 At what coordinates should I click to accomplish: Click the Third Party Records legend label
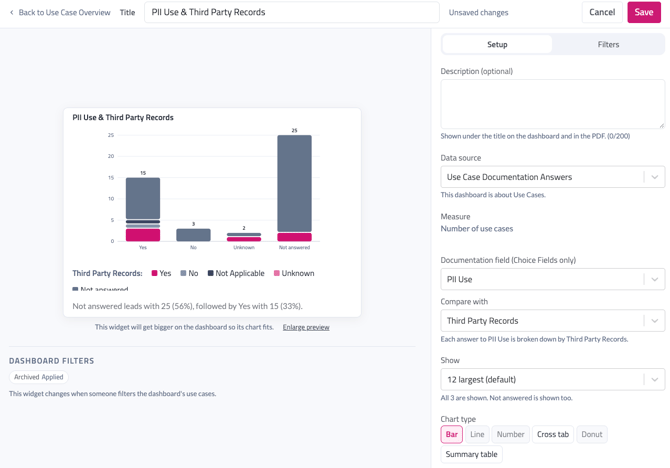pyautogui.click(x=107, y=273)
